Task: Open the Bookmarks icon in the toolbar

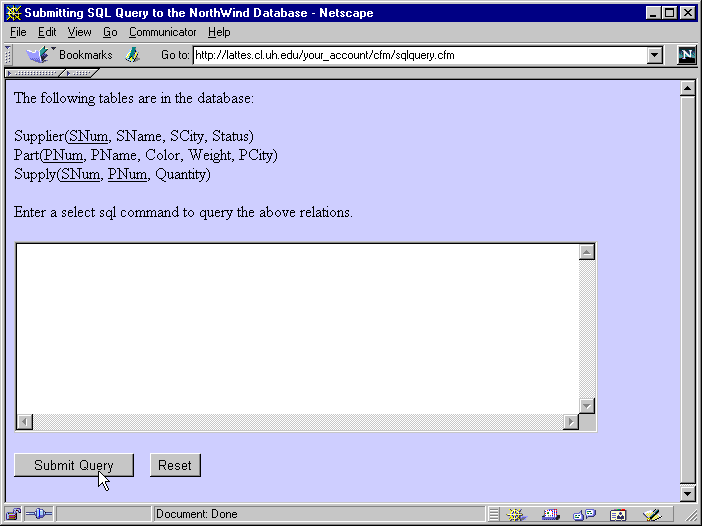Action: 38,55
